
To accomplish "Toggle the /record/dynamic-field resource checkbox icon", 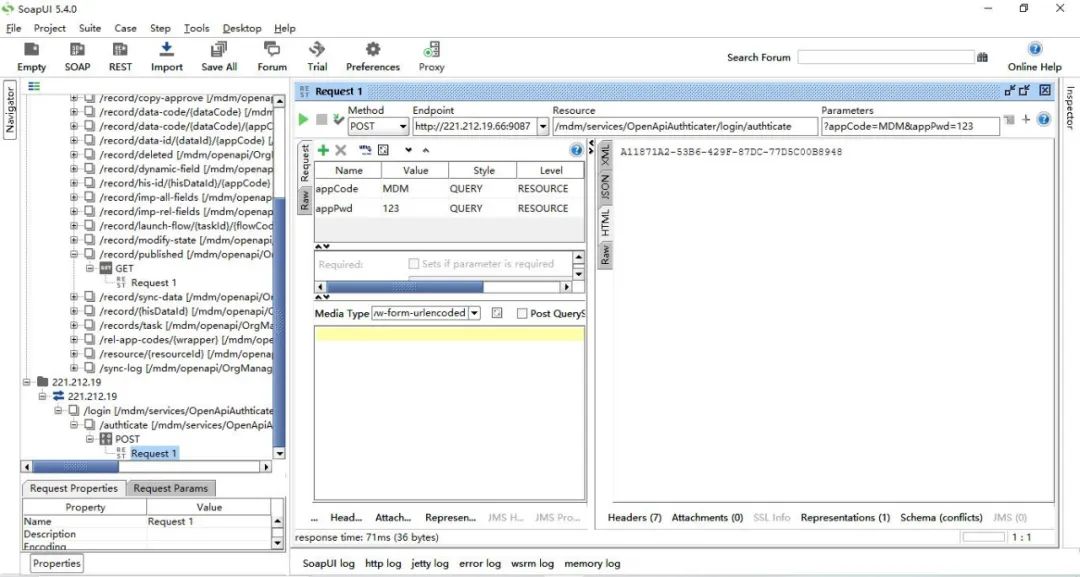I will (x=90, y=169).
